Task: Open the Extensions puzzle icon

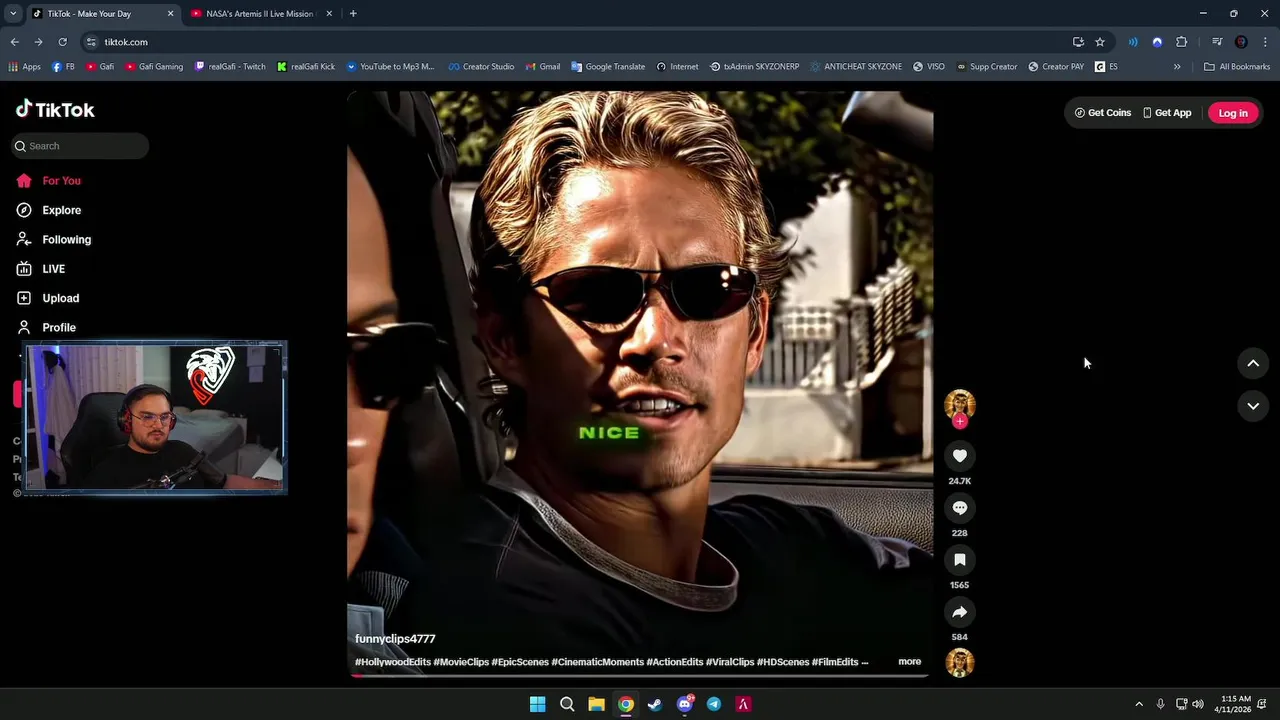Action: [x=1182, y=42]
